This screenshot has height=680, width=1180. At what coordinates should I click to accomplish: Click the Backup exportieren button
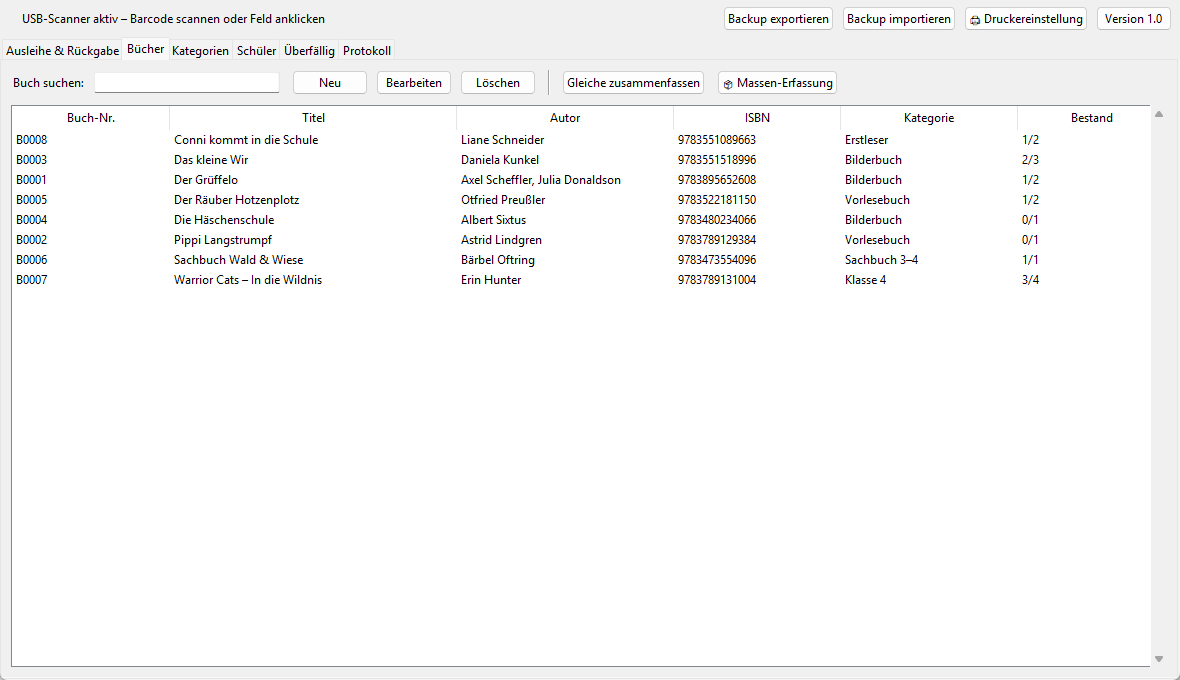pyautogui.click(x=778, y=19)
